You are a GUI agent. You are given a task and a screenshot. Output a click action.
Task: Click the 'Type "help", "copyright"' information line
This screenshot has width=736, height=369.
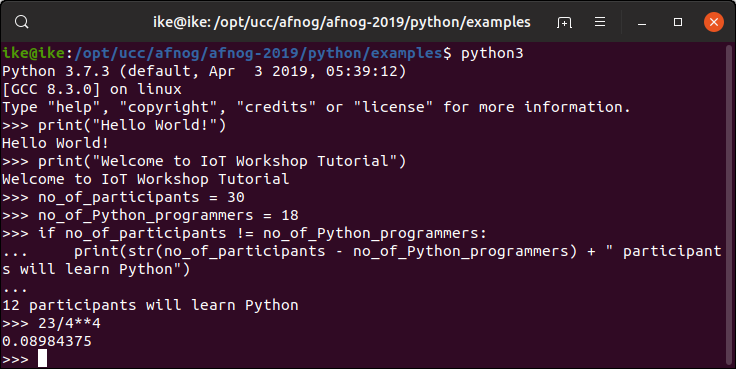(x=316, y=108)
